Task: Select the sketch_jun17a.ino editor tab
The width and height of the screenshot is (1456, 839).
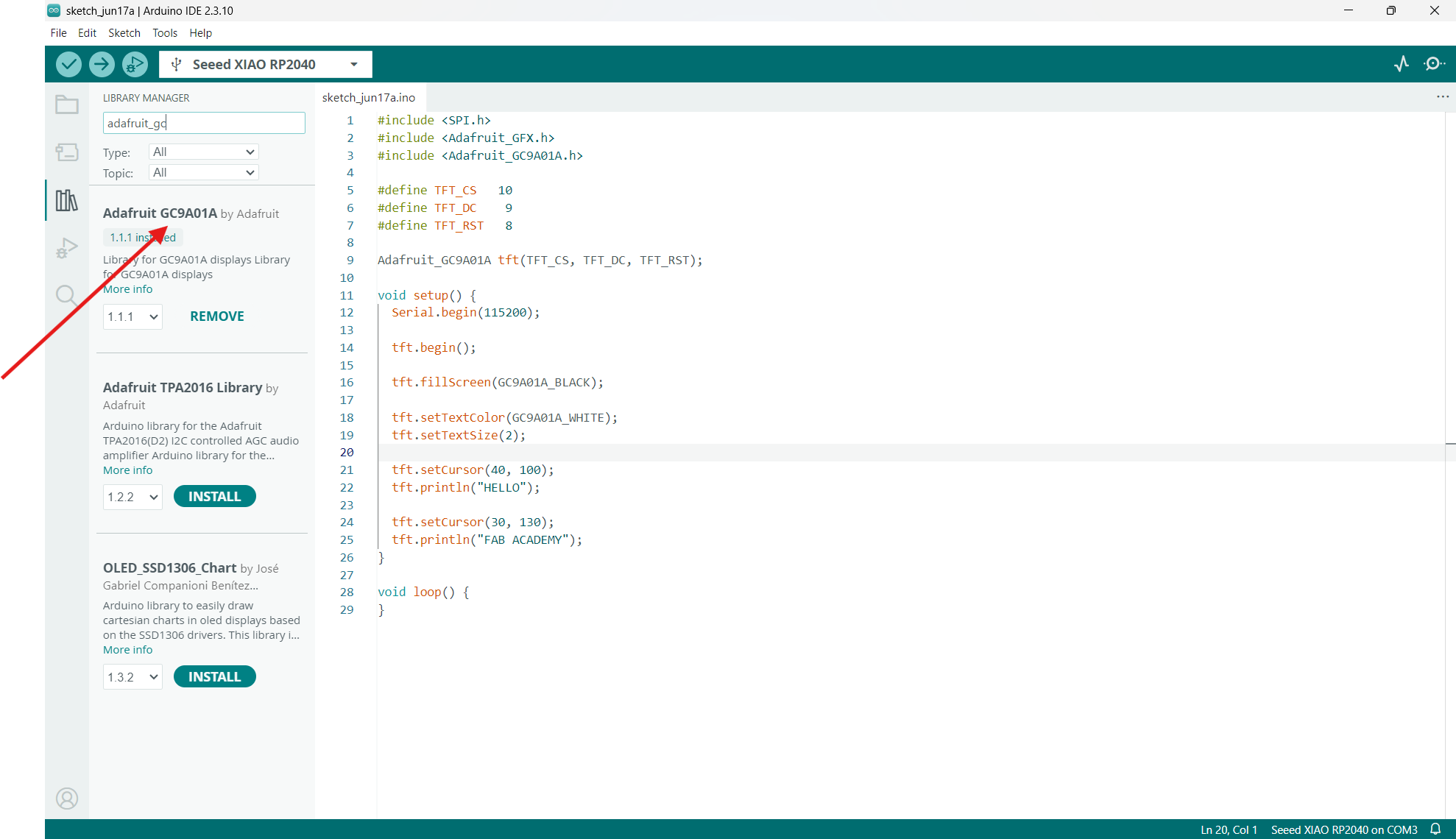Action: point(369,97)
